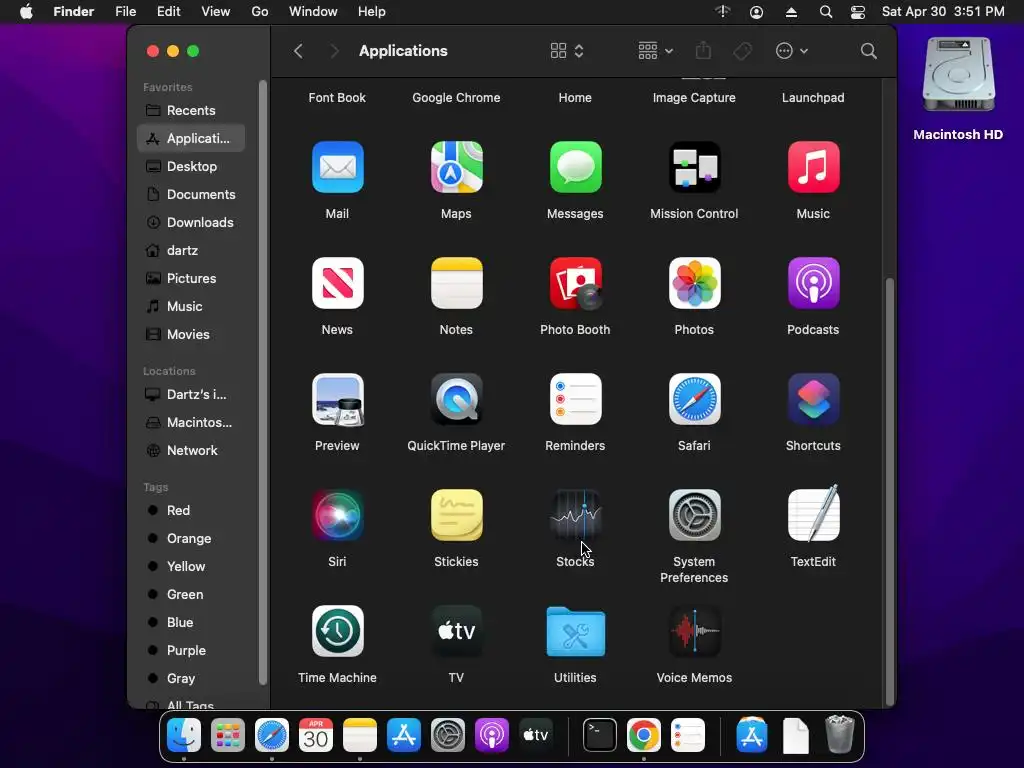Select Downloads in the sidebar

tap(191, 223)
